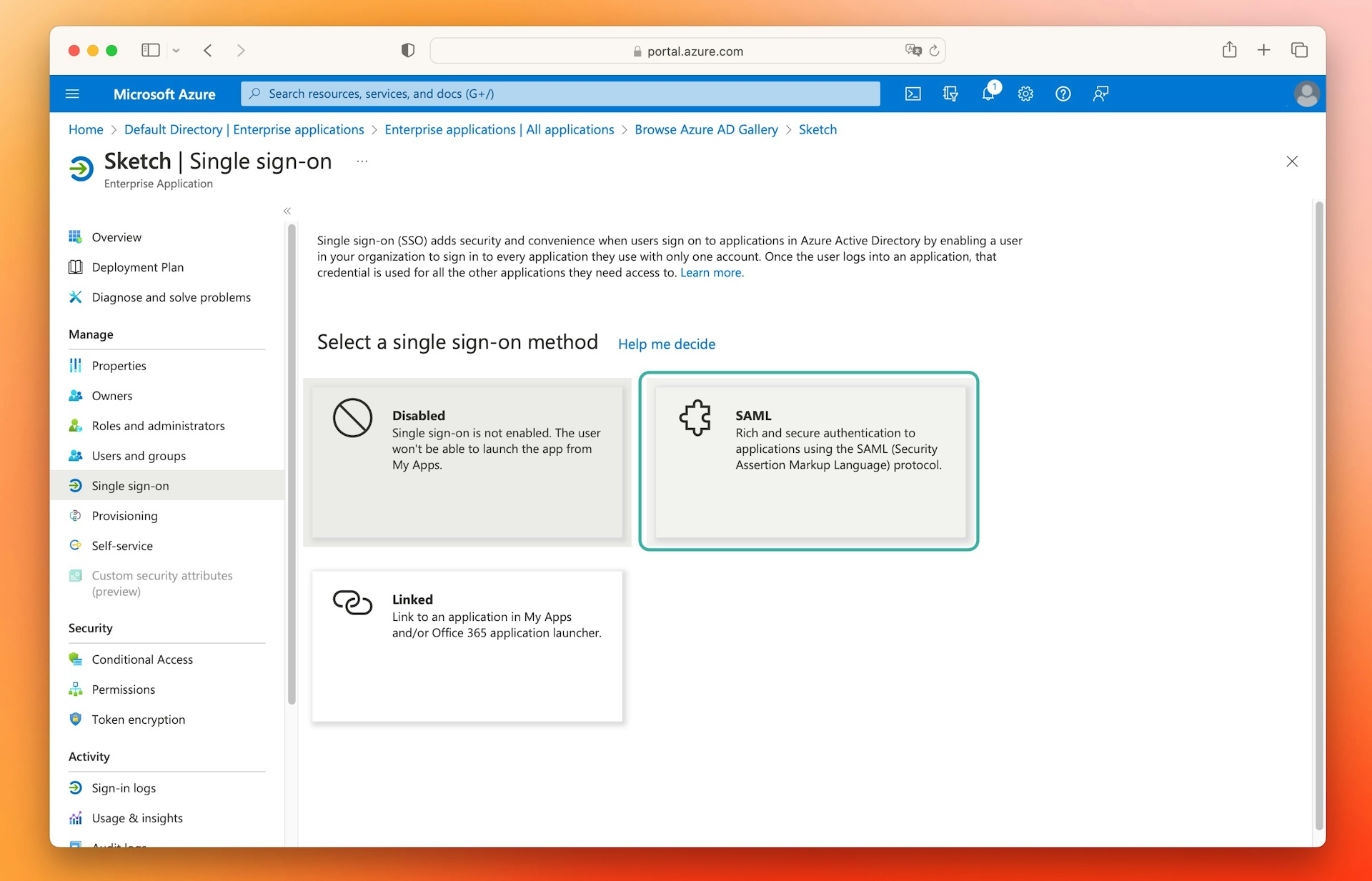This screenshot has width=1372, height=881.
Task: Click Browse Azure AD Gallery breadcrumb
Action: [x=706, y=129]
